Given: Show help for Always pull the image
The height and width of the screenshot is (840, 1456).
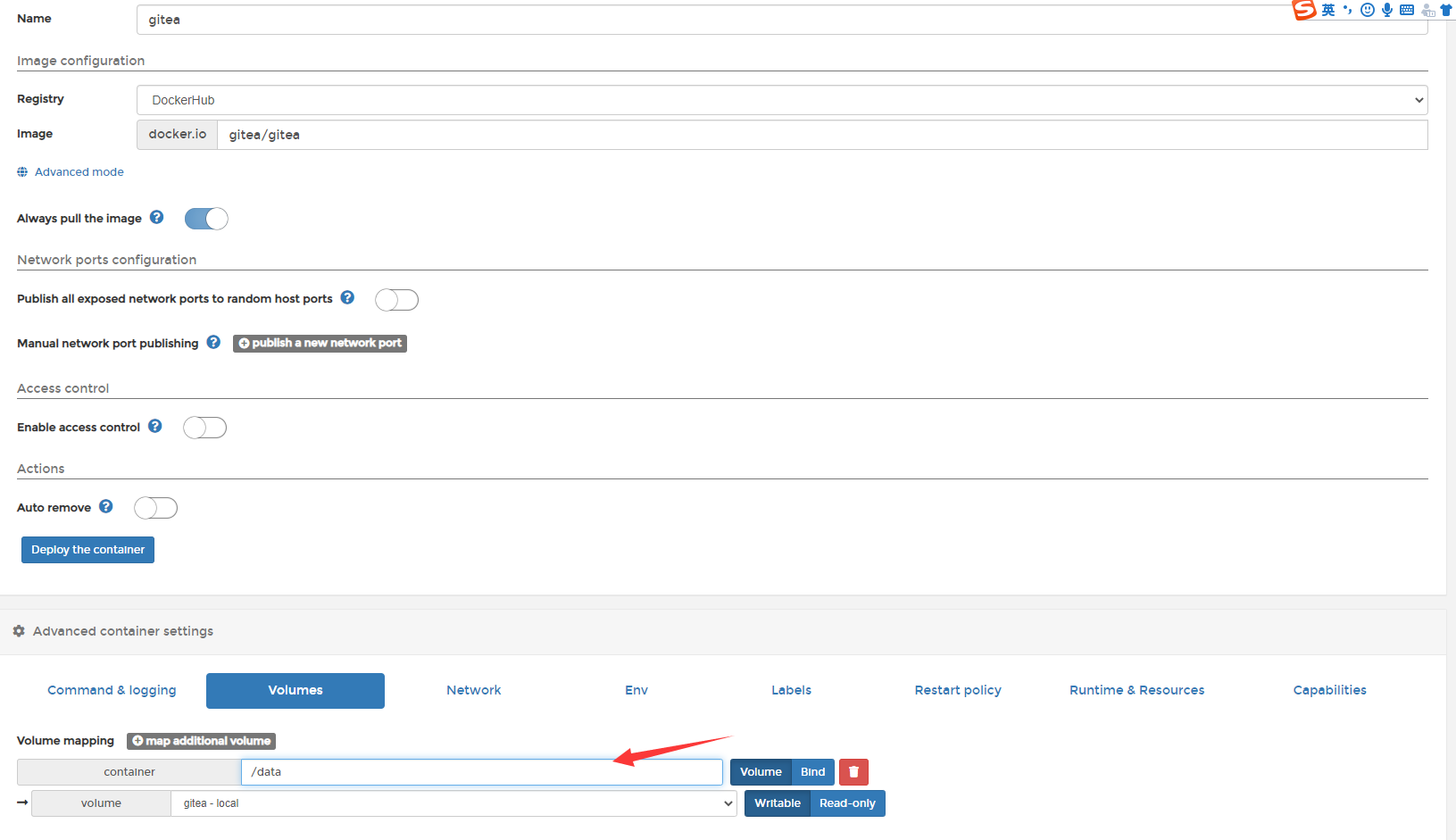Looking at the screenshot, I should [157, 217].
